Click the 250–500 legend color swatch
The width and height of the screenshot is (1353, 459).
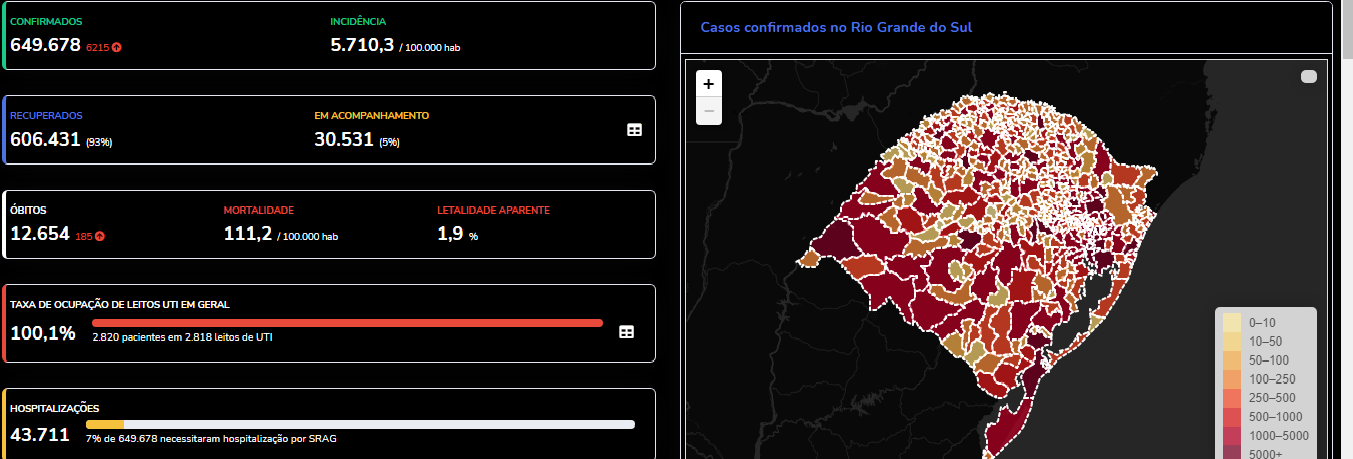click(1232, 398)
